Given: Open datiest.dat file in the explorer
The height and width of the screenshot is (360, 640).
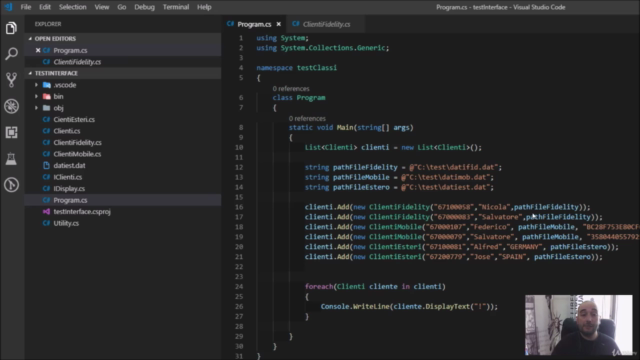Looking at the screenshot, I should coord(69,165).
